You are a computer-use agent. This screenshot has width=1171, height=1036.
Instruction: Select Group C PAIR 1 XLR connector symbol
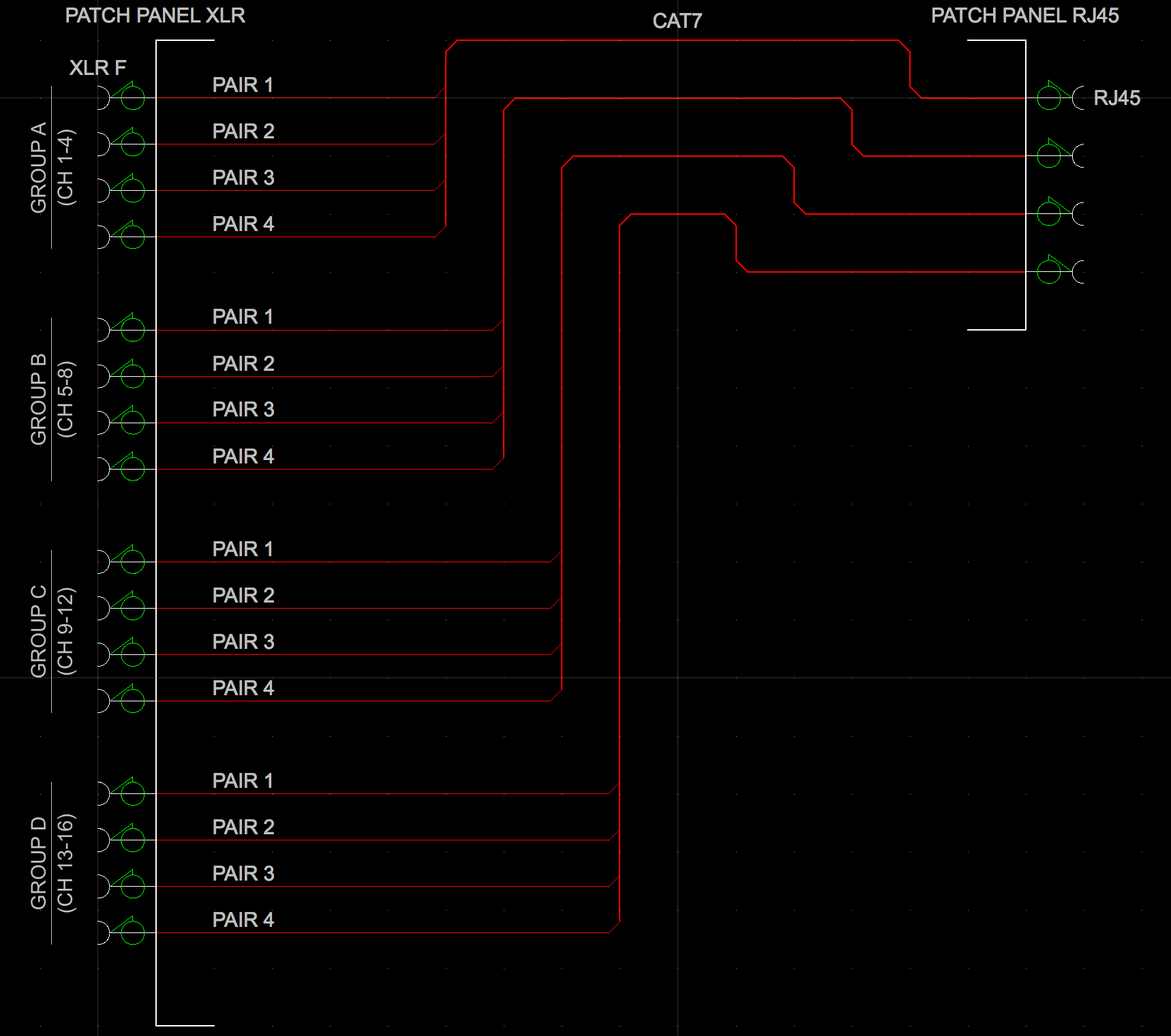coord(121,560)
